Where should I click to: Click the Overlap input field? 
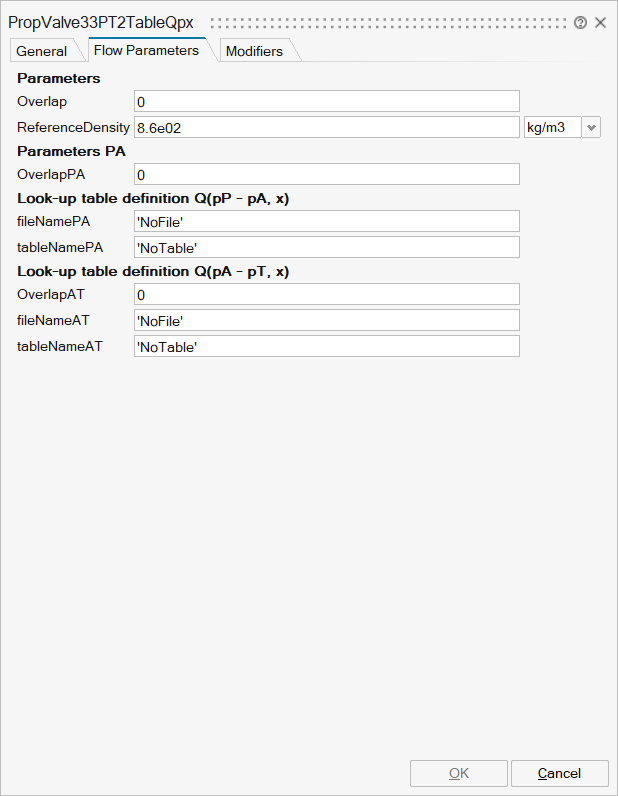[326, 101]
